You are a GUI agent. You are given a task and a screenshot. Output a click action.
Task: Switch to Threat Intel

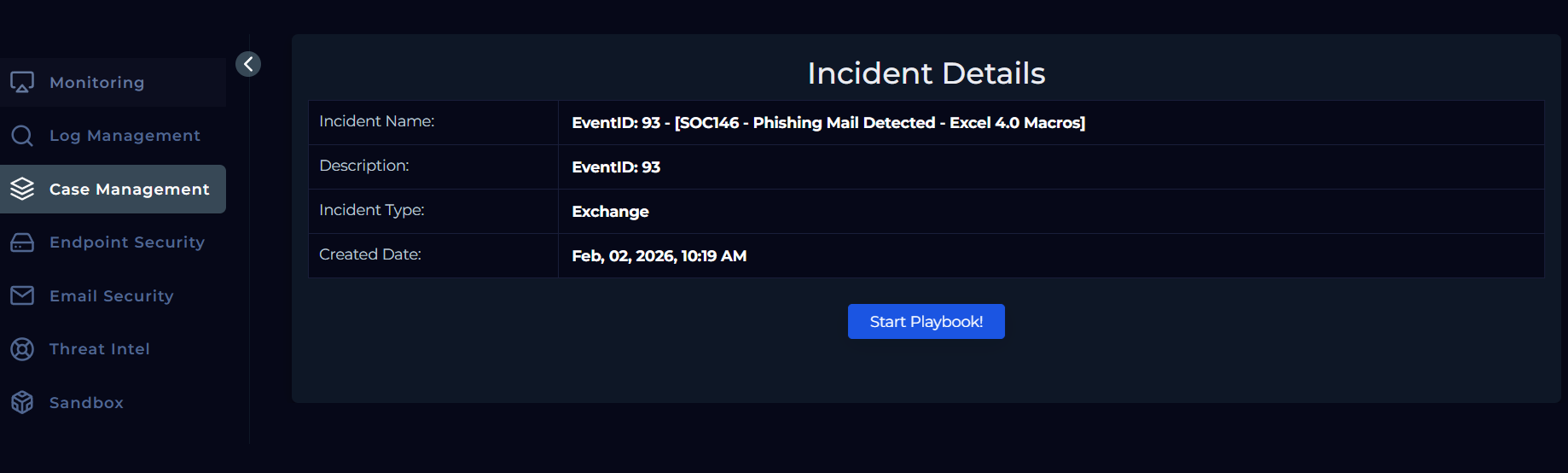coord(100,349)
